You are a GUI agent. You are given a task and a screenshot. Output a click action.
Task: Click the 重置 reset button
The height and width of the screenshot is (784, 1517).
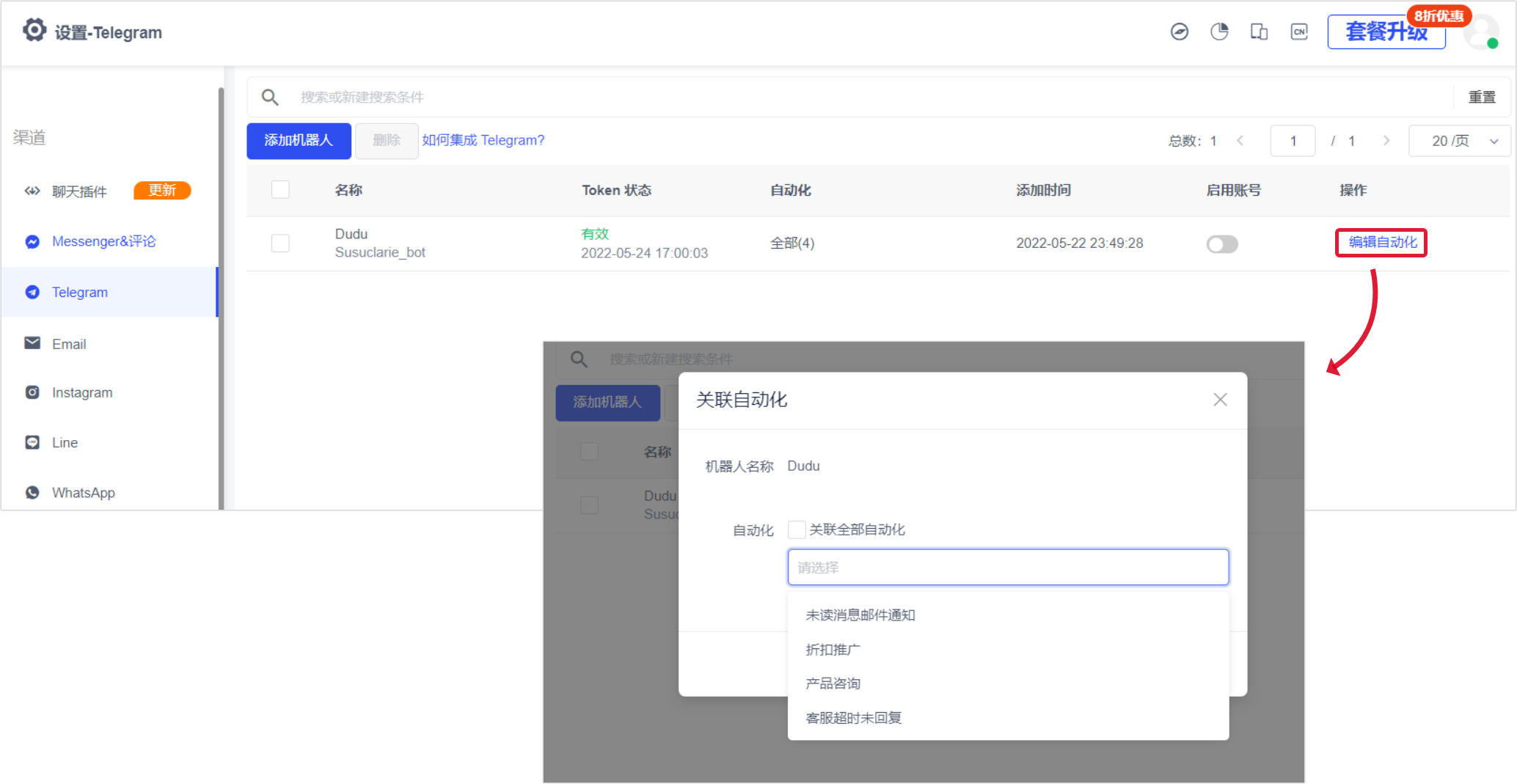(x=1482, y=97)
